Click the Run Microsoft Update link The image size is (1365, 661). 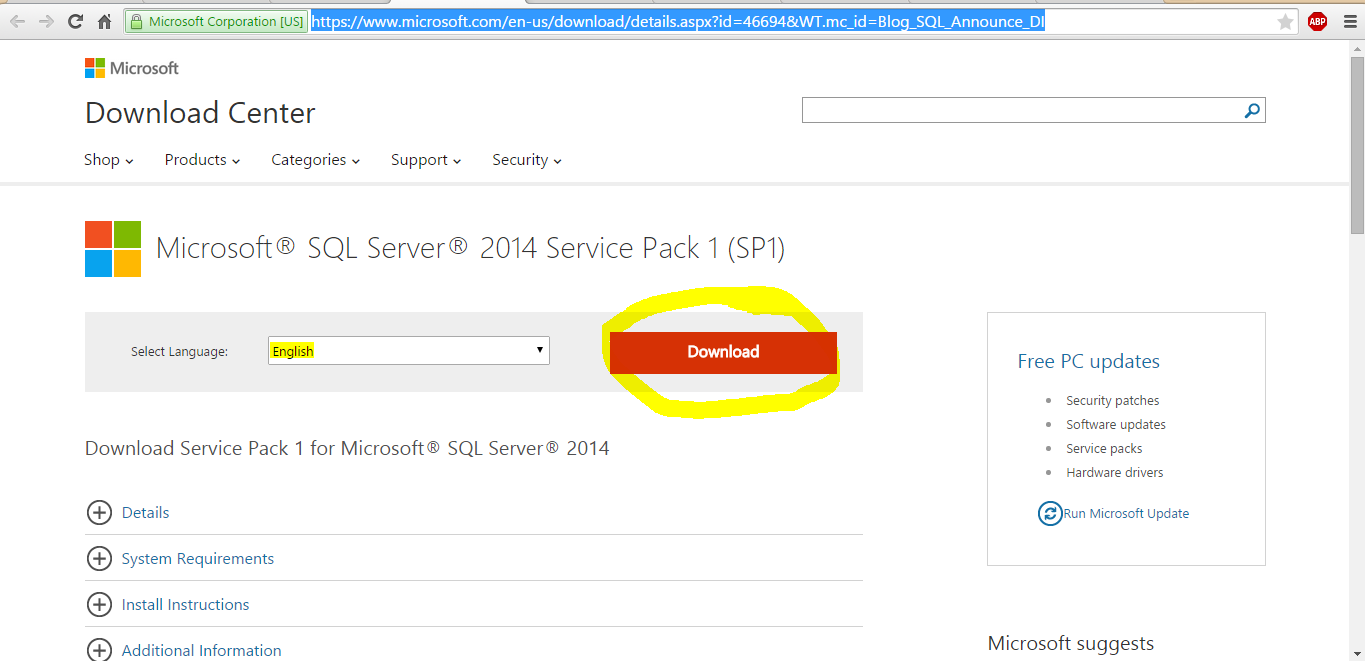click(1126, 514)
